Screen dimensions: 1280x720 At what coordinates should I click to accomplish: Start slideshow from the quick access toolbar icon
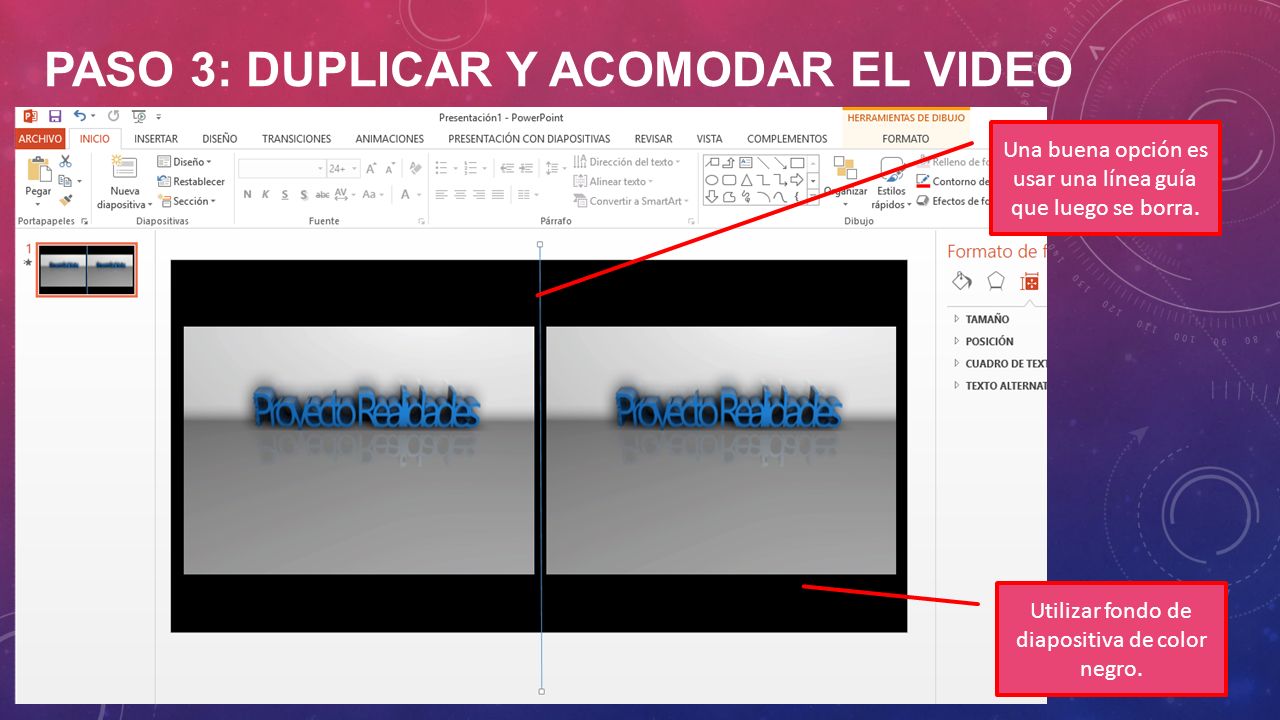(x=139, y=116)
